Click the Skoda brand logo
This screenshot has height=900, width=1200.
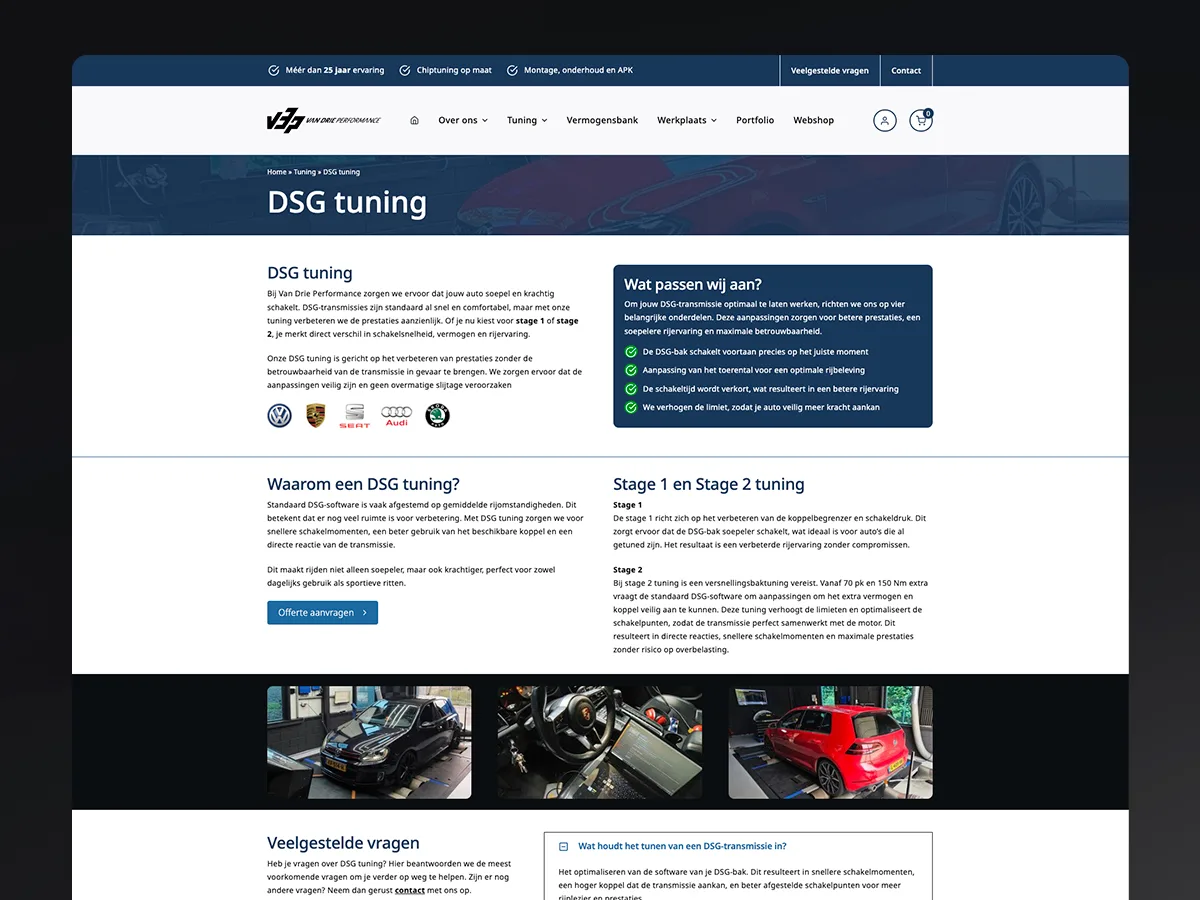click(438, 416)
